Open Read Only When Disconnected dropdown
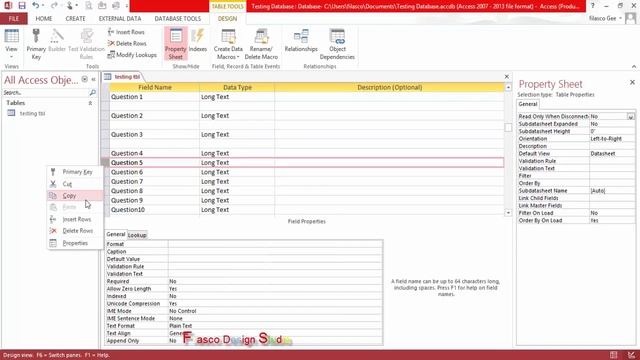This screenshot has width=640, height=360. 631,117
